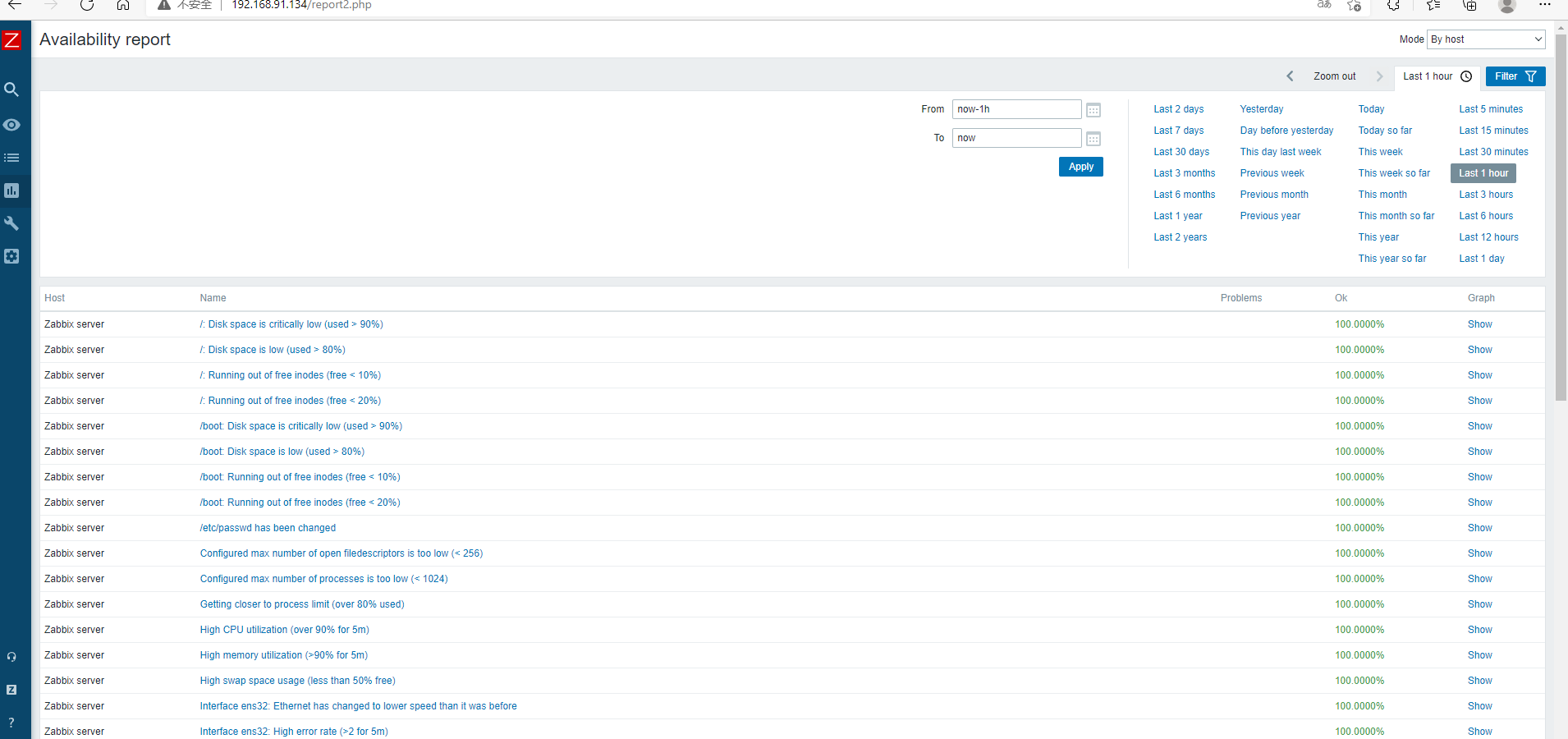This screenshot has height=739, width=1568.
Task: Select Today time range
Action: (1371, 109)
